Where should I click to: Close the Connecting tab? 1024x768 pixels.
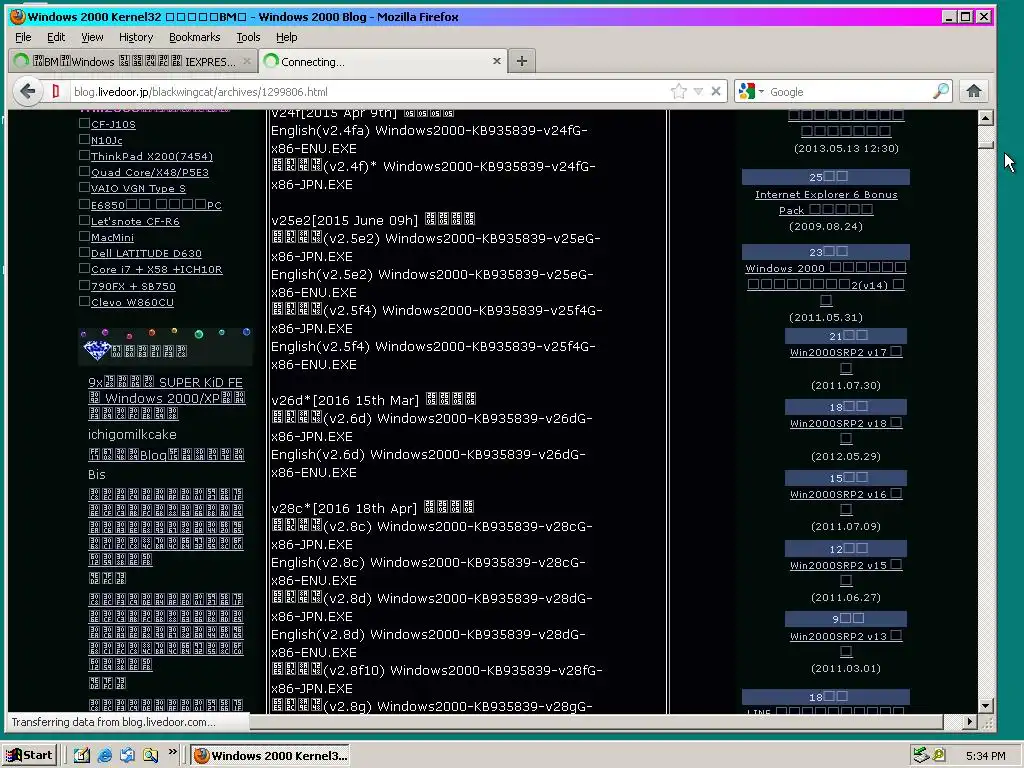click(496, 61)
